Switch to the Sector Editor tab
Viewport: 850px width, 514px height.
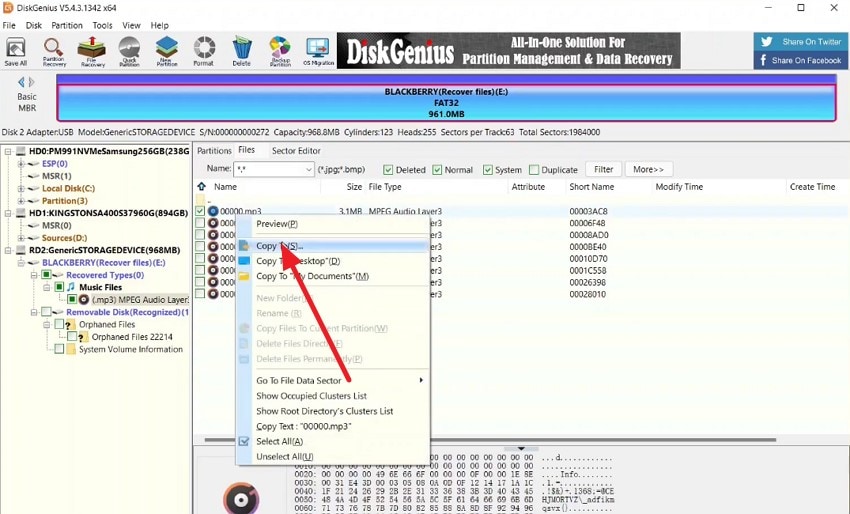click(296, 151)
